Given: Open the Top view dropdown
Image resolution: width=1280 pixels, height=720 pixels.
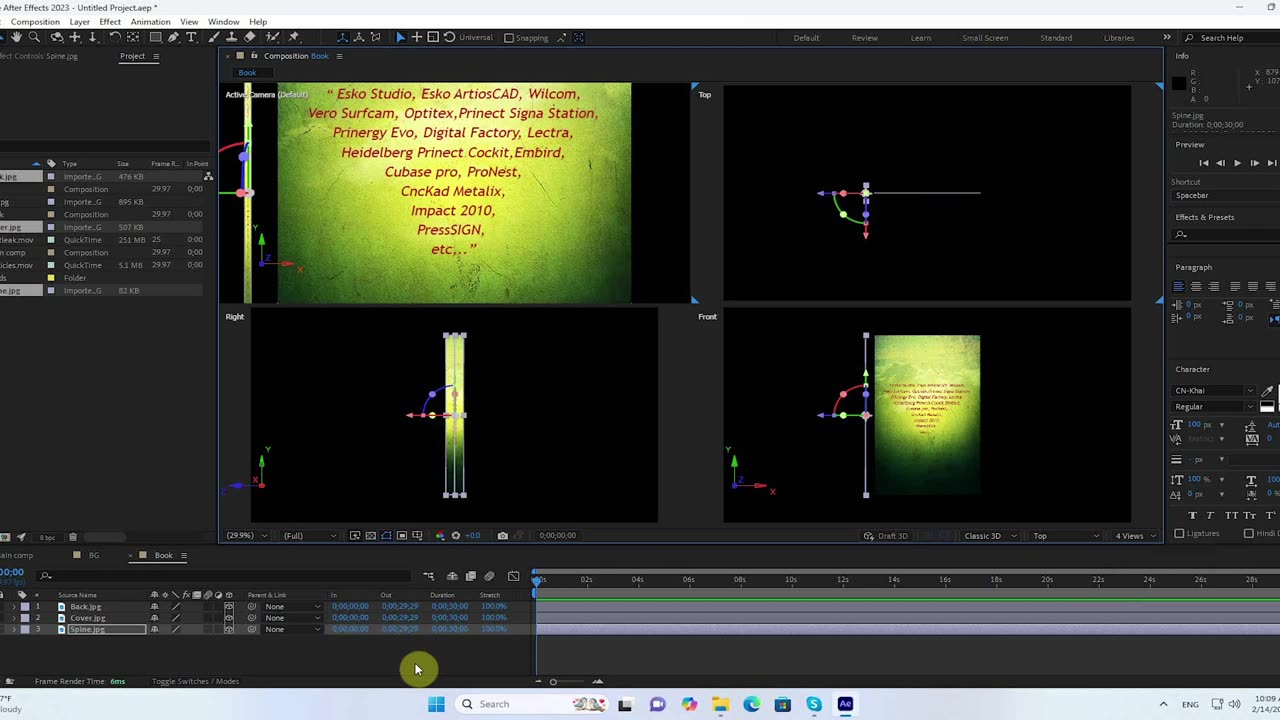Looking at the screenshot, I should (x=1068, y=536).
